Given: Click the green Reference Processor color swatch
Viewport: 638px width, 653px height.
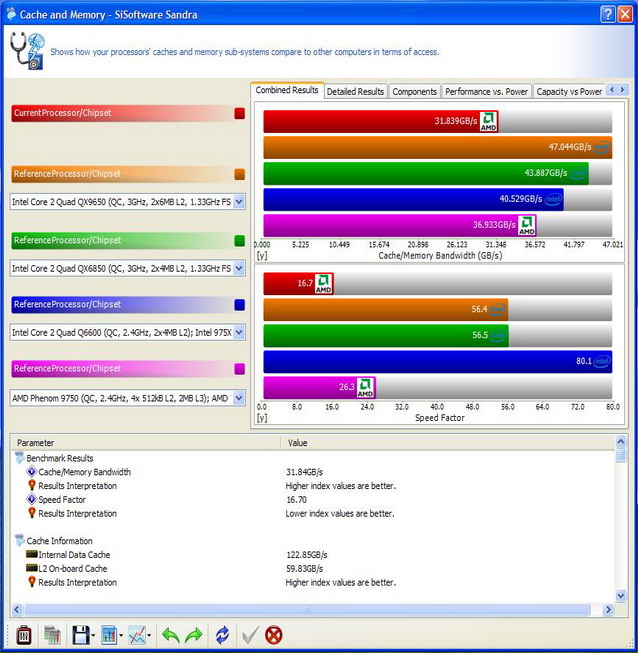Looking at the screenshot, I should [x=239, y=241].
